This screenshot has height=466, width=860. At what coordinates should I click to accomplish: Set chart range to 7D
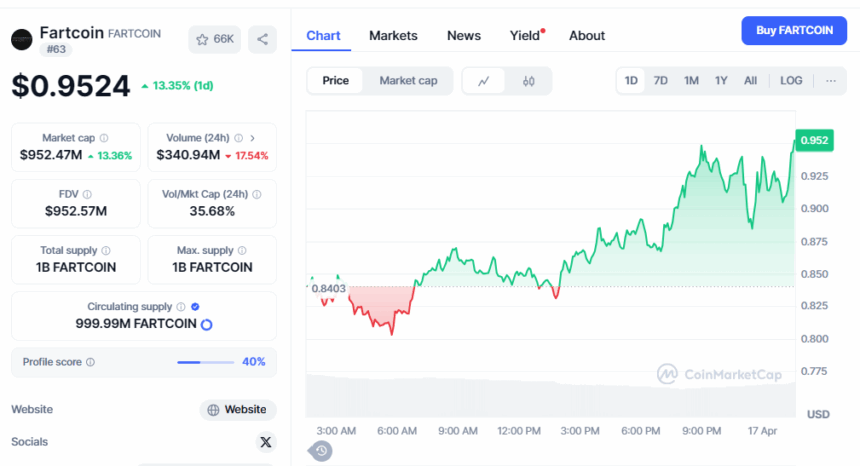(x=660, y=81)
